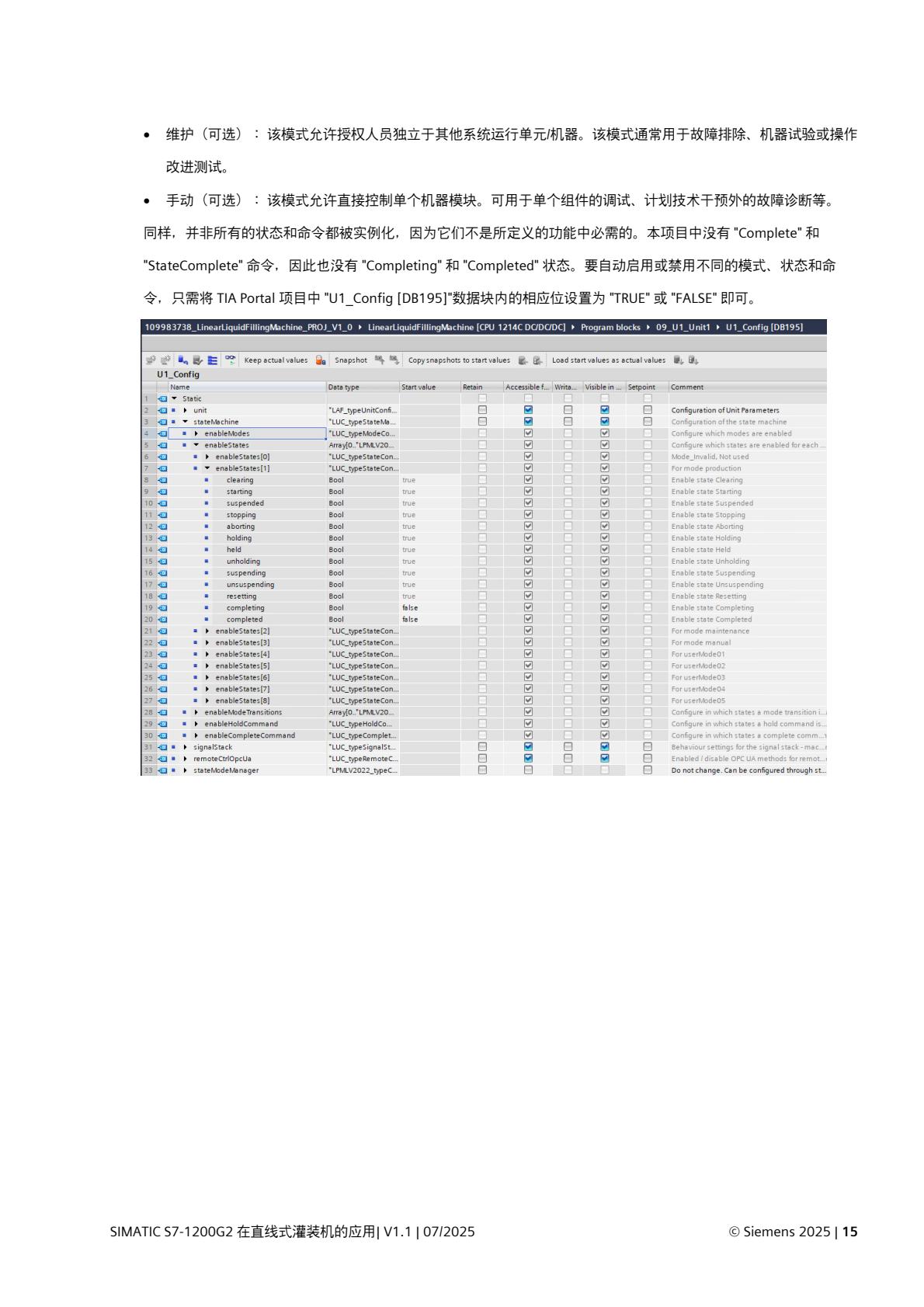Collapse the stateMachine tree node

(x=186, y=422)
